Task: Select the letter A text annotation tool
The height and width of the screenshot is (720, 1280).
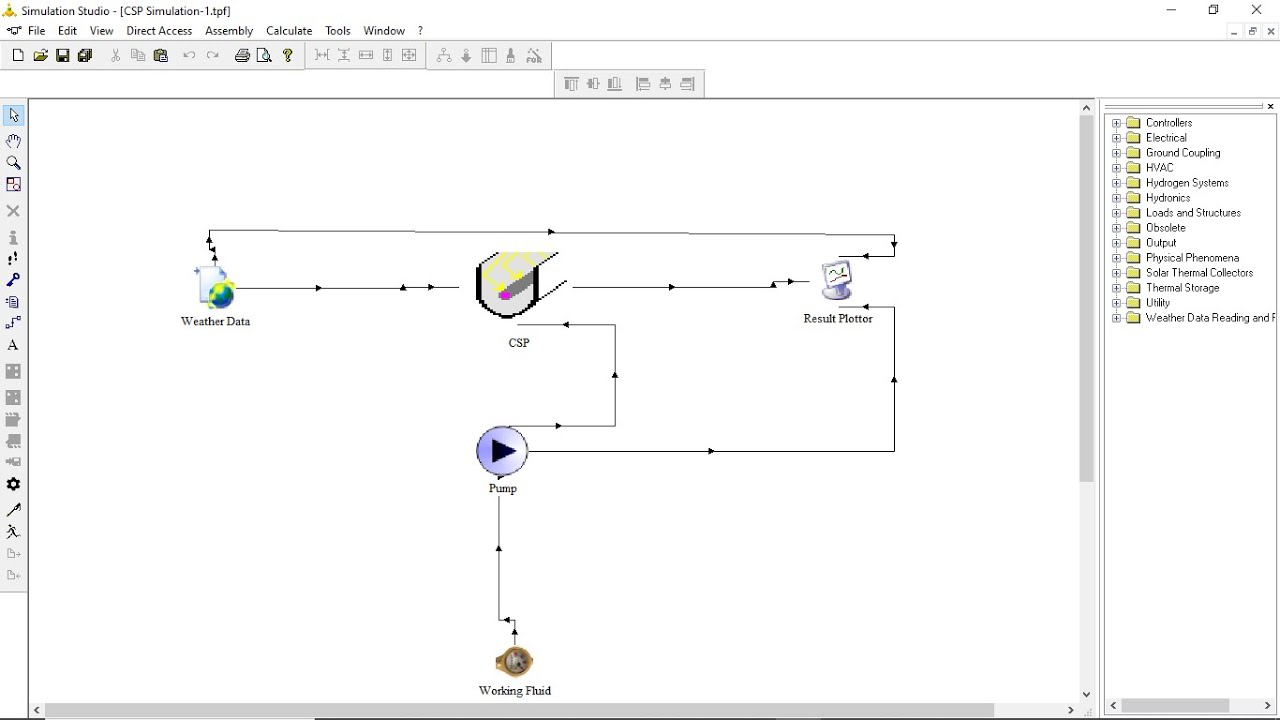Action: tap(13, 345)
